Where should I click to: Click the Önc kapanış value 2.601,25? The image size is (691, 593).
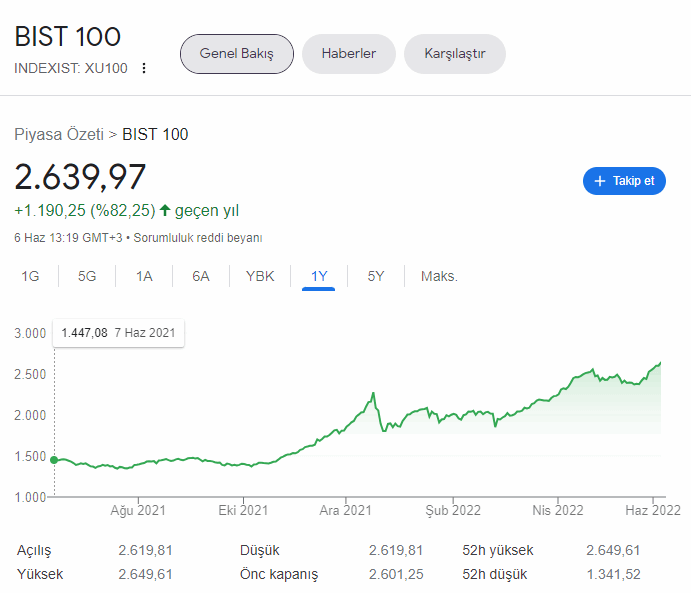pos(396,574)
